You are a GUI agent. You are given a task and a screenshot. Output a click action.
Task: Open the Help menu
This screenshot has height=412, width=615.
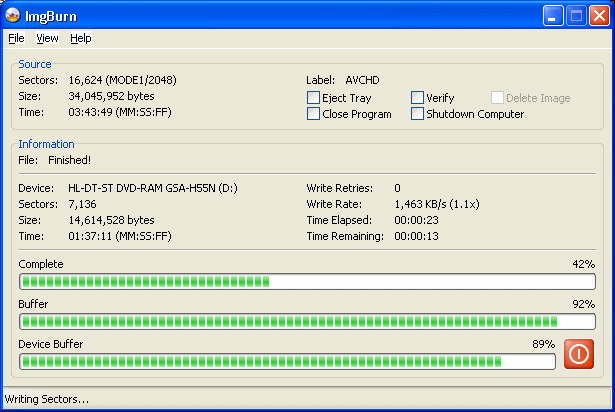click(81, 38)
